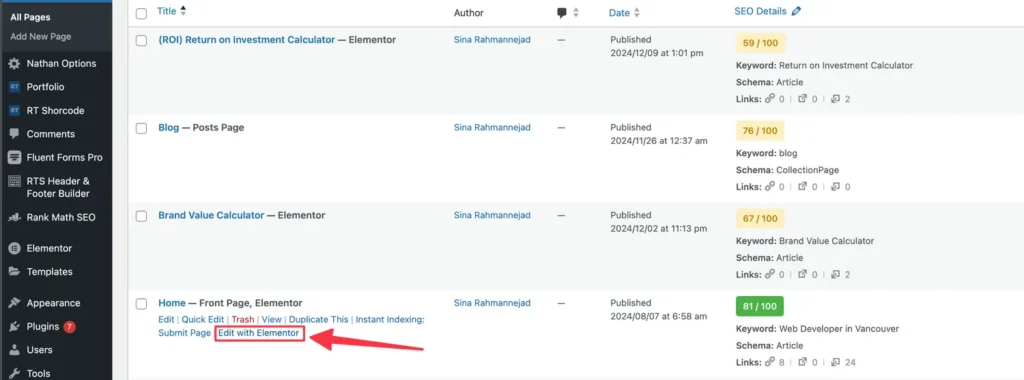Click 'Keyword: Web Developer in Vancouver' text
This screenshot has height=380, width=1024.
coord(817,328)
